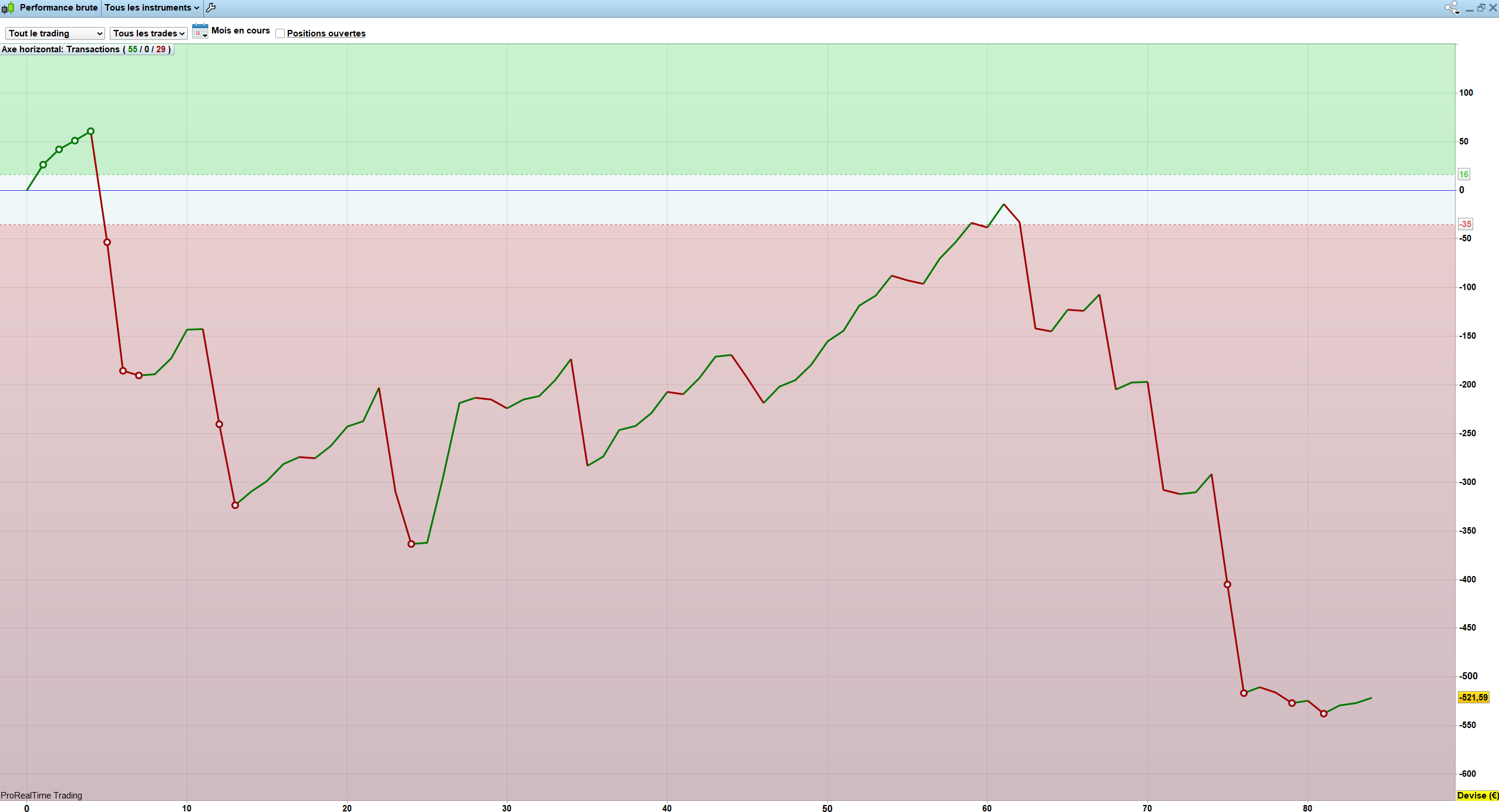Click the peak green data point

(90, 132)
